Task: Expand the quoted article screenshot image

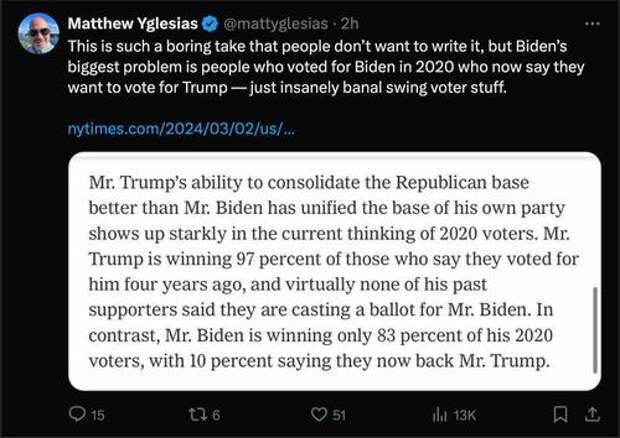Action: coord(335,271)
